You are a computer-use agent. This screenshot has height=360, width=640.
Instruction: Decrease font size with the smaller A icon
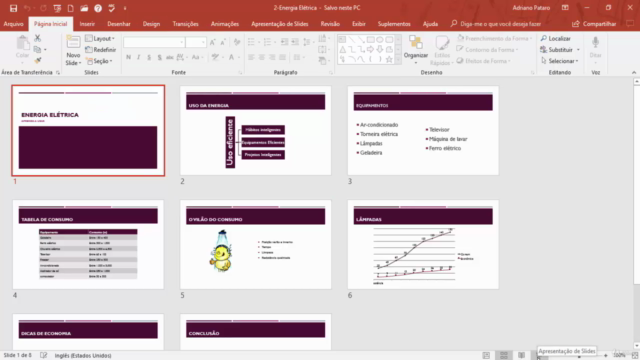[x=223, y=42]
